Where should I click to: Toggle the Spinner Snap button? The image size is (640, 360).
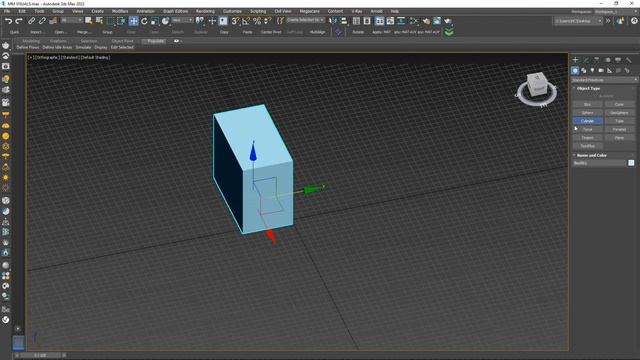pyautogui.click(x=267, y=21)
